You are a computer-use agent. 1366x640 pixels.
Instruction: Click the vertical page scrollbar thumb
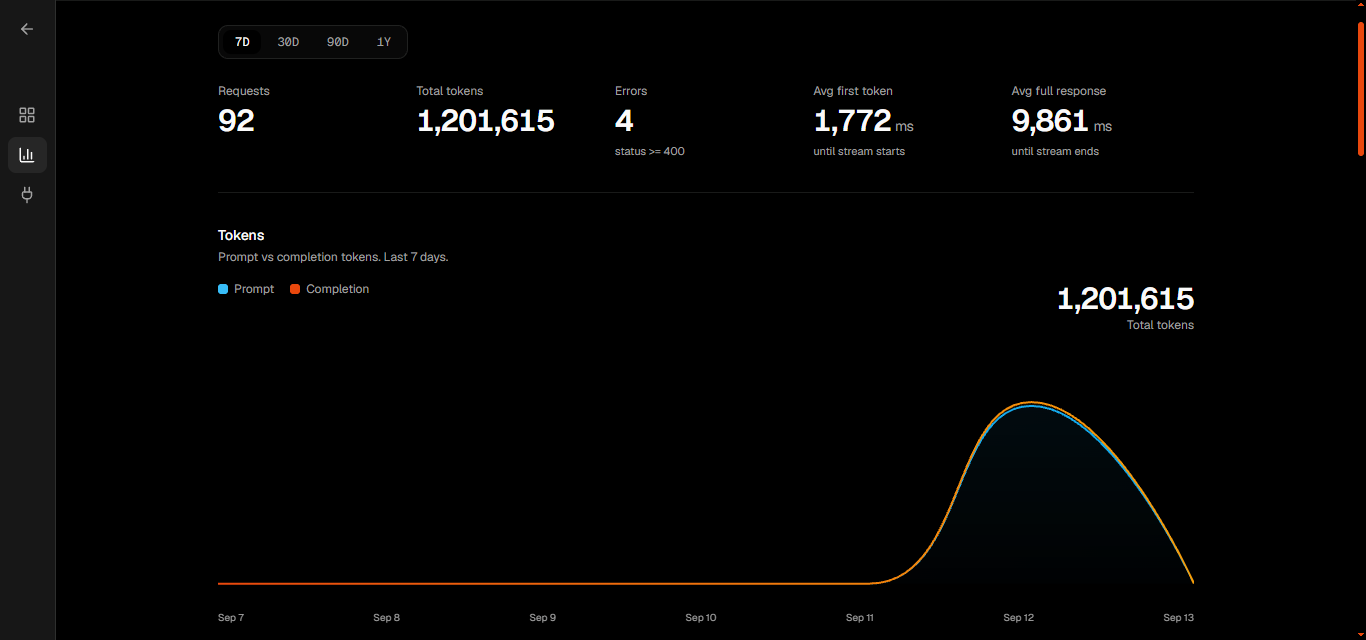tap(1361, 88)
